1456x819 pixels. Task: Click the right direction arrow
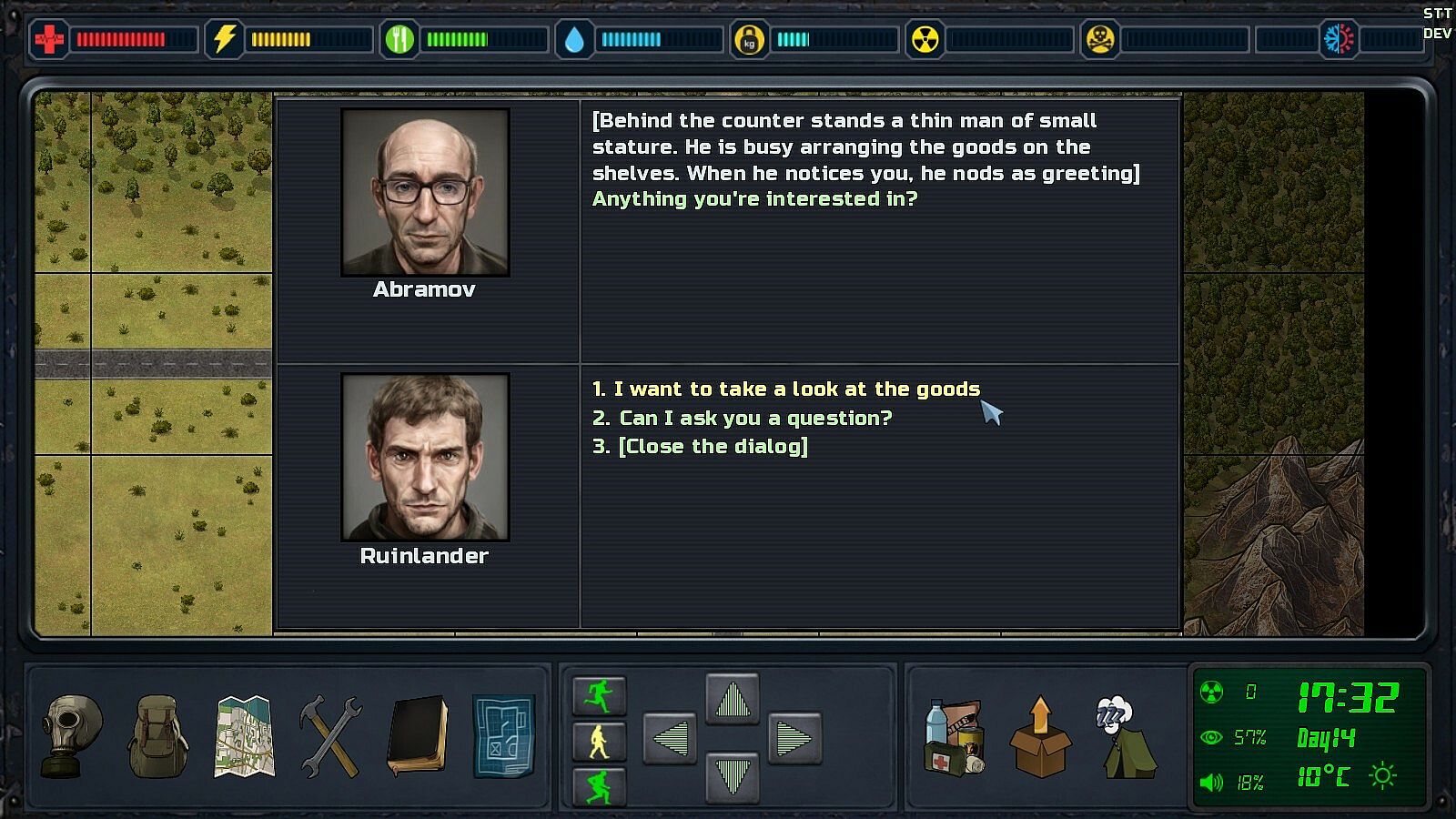pos(795,738)
